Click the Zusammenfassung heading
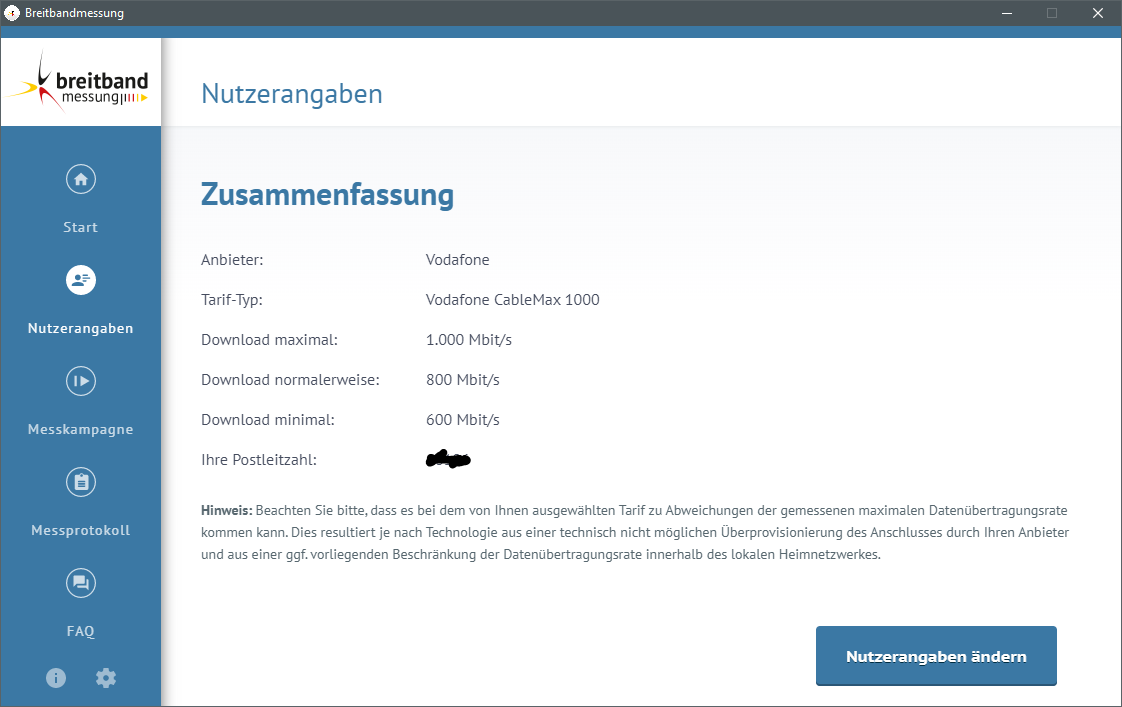Viewport: 1122px width, 707px height. tap(327, 195)
